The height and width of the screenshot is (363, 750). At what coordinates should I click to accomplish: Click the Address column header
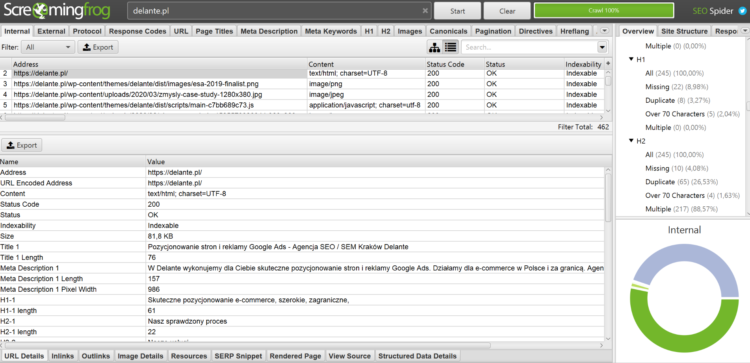(x=159, y=64)
